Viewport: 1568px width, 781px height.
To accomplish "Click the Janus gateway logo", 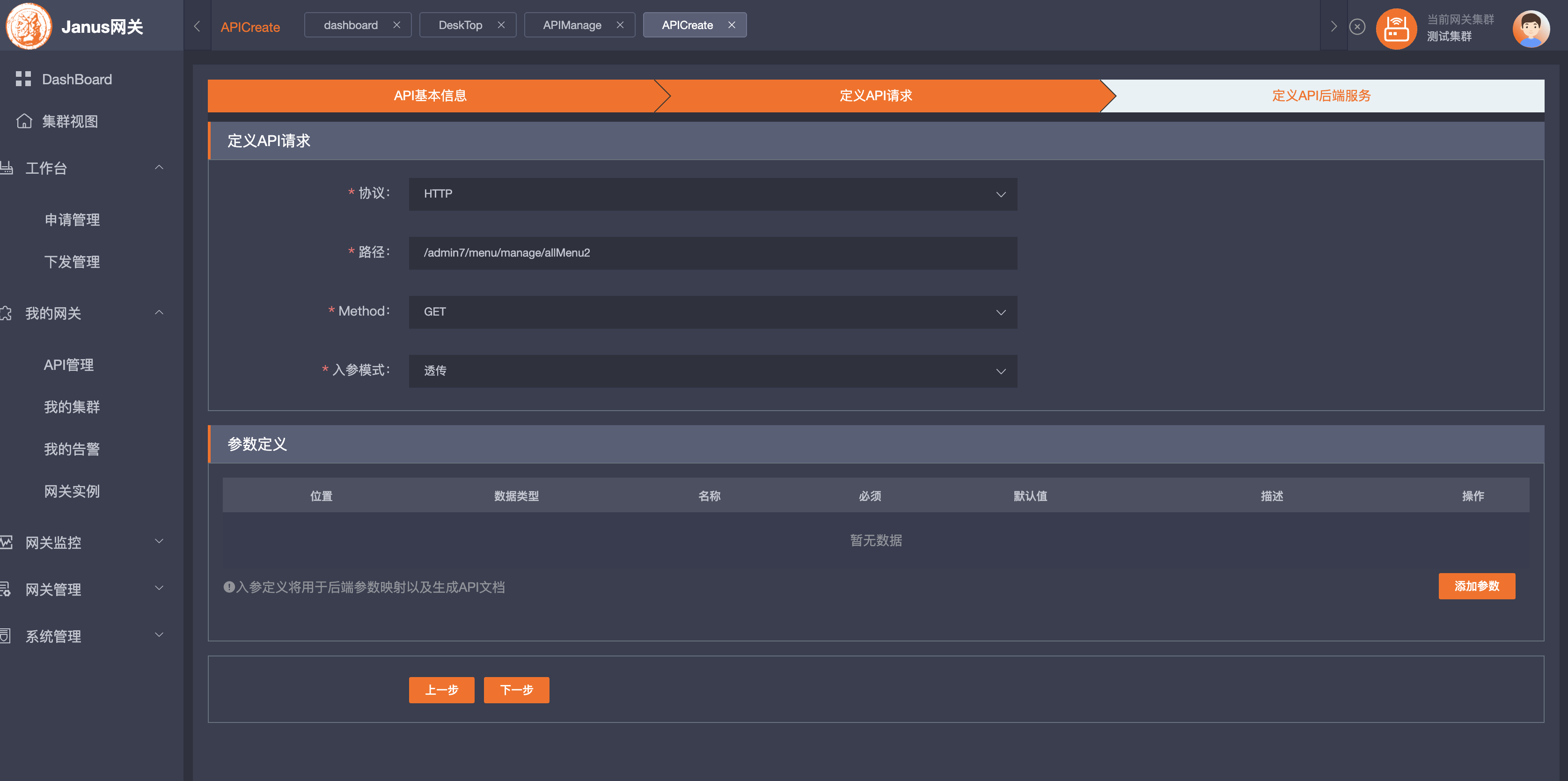I will pyautogui.click(x=29, y=26).
